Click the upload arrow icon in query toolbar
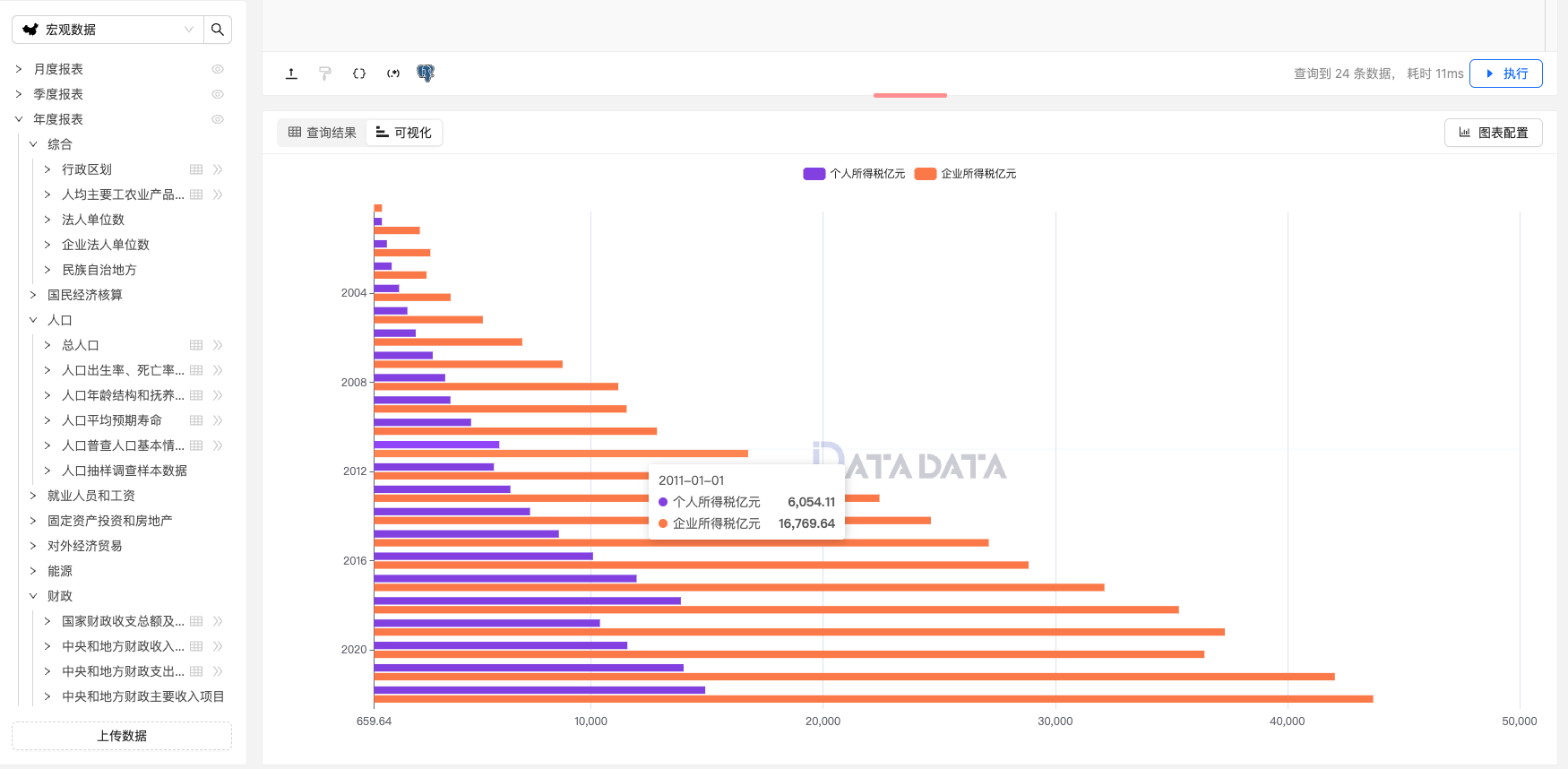The image size is (1568, 769). [x=291, y=73]
